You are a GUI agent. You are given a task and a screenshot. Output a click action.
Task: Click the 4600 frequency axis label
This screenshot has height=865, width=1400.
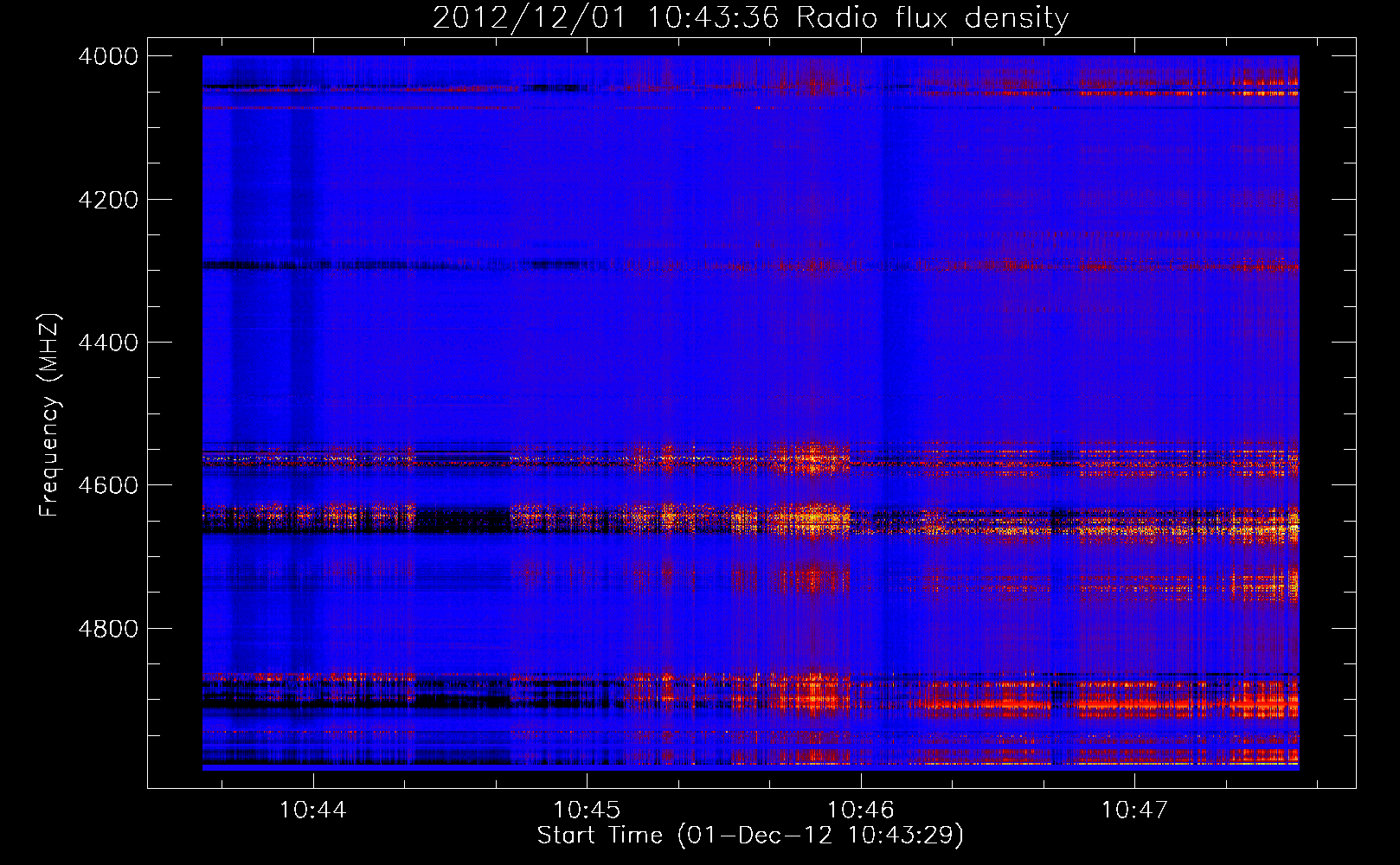[108, 485]
